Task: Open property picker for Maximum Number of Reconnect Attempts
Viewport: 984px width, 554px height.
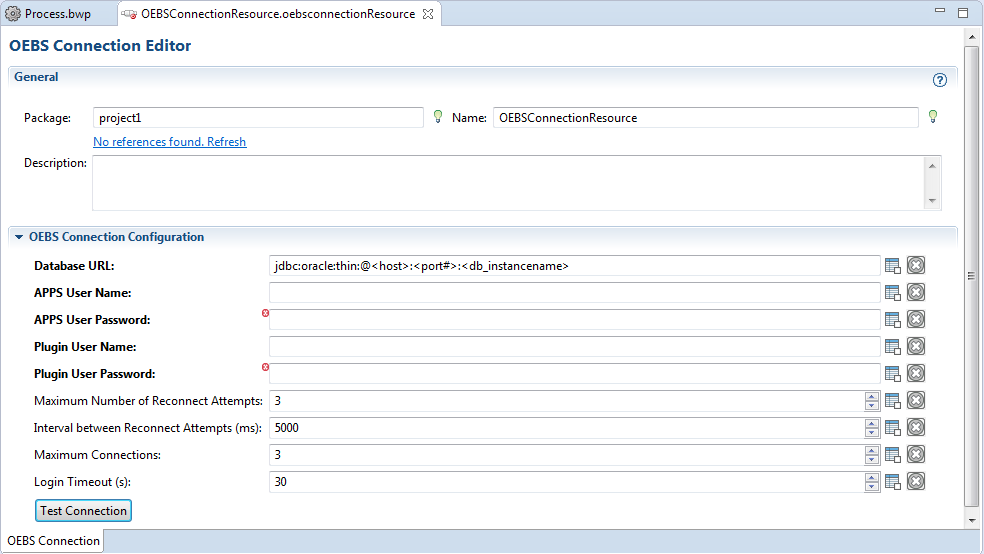Action: click(892, 401)
